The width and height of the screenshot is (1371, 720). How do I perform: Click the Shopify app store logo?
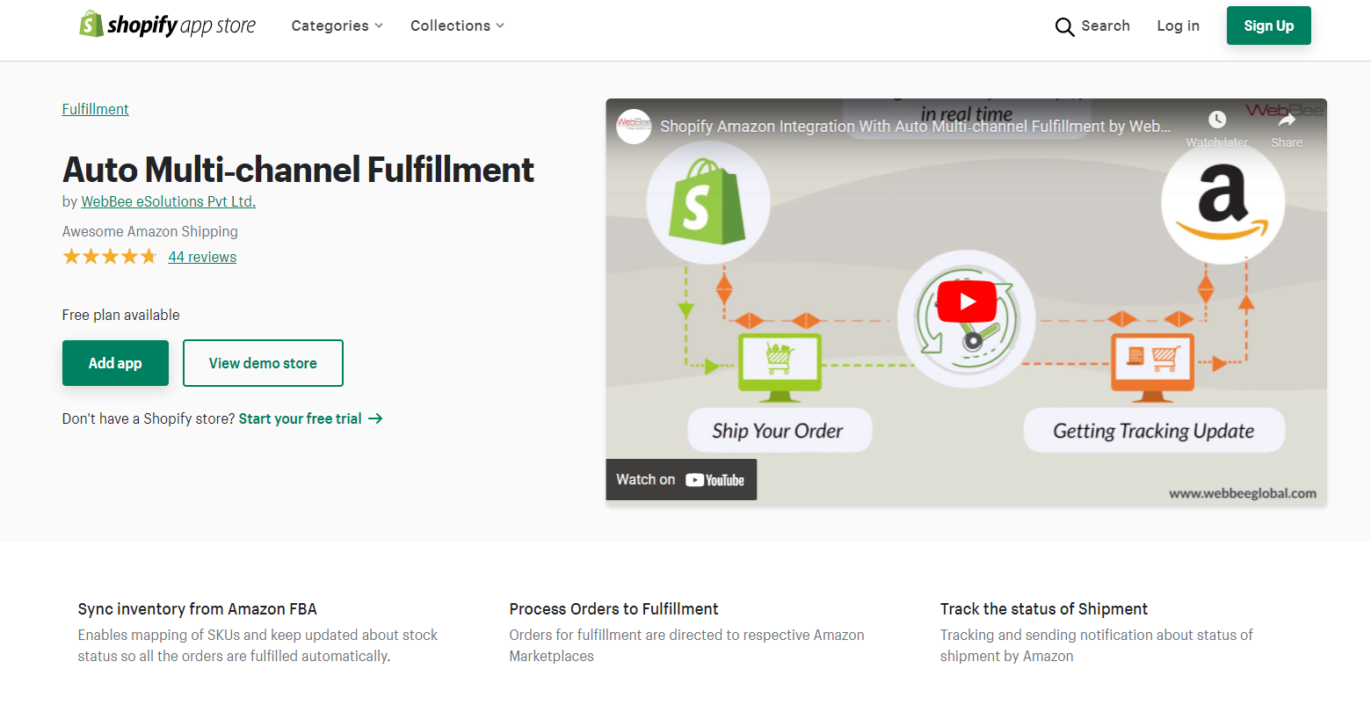coord(168,25)
